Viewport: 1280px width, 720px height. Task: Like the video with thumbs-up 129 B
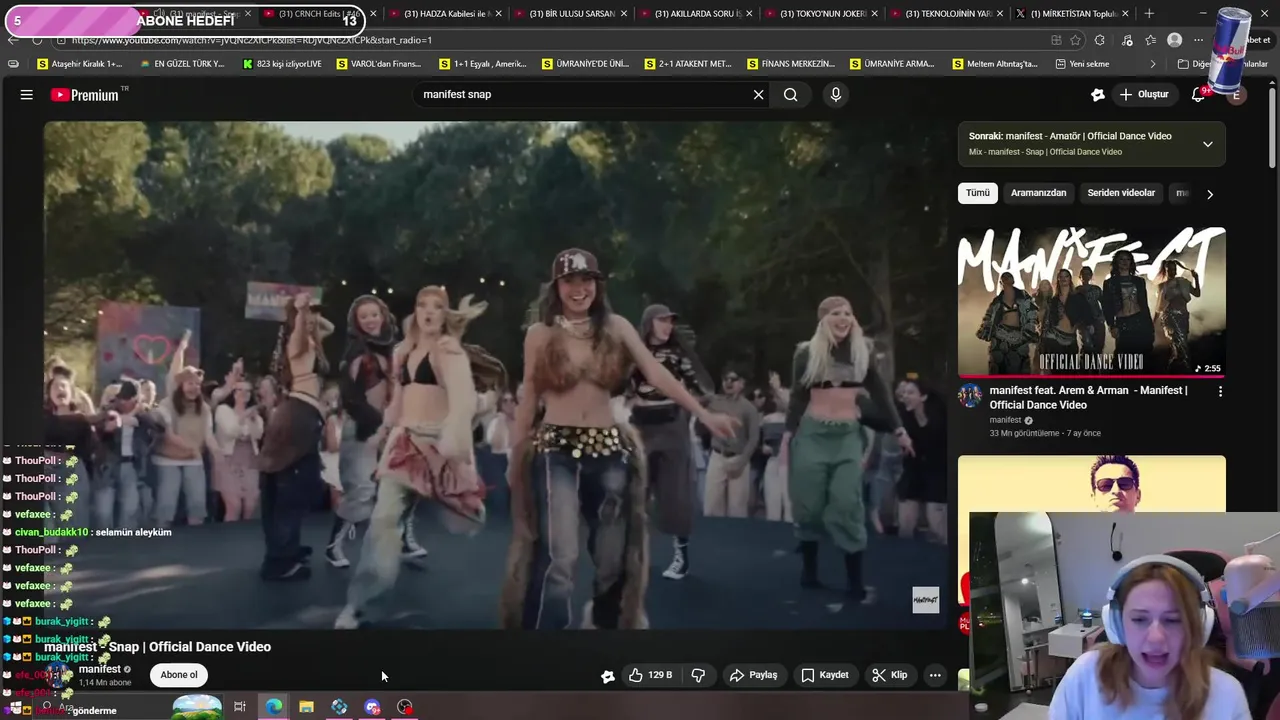[650, 675]
